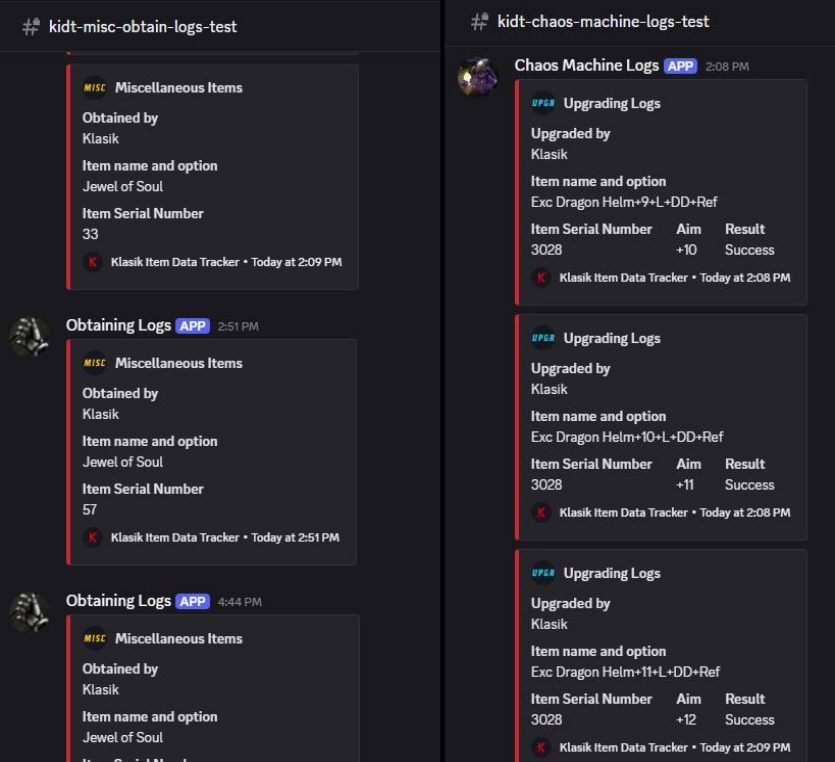Viewport: 835px width, 762px height.
Task: Click APP badge next to Chaos Machine Logs
Action: (680, 66)
